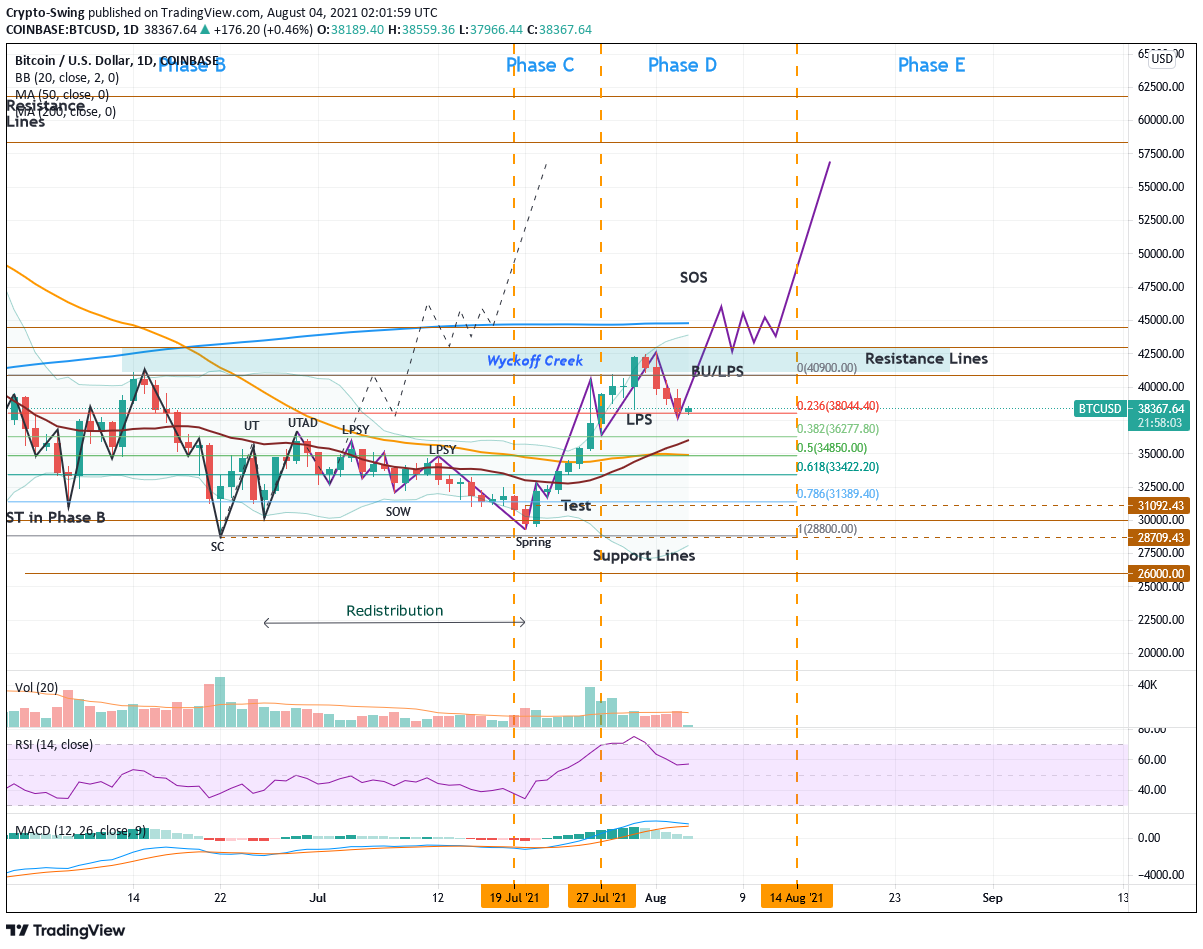Click the Wyckoff Creek annotation
The image size is (1203, 949).
[x=535, y=361]
